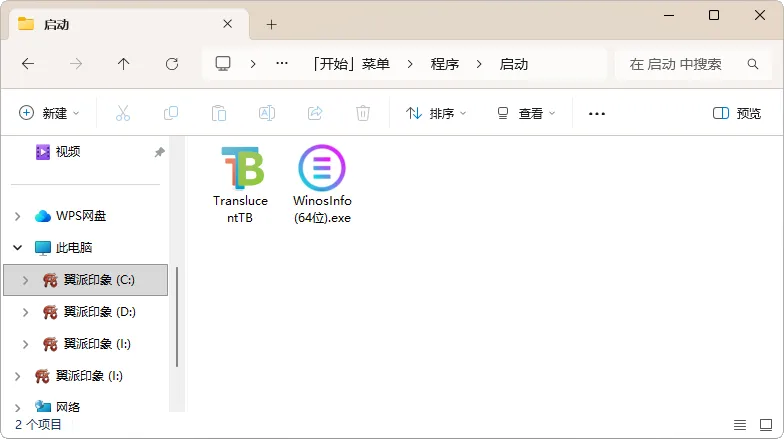Select the 启动 tab
784x439 pixels.
tap(129, 24)
